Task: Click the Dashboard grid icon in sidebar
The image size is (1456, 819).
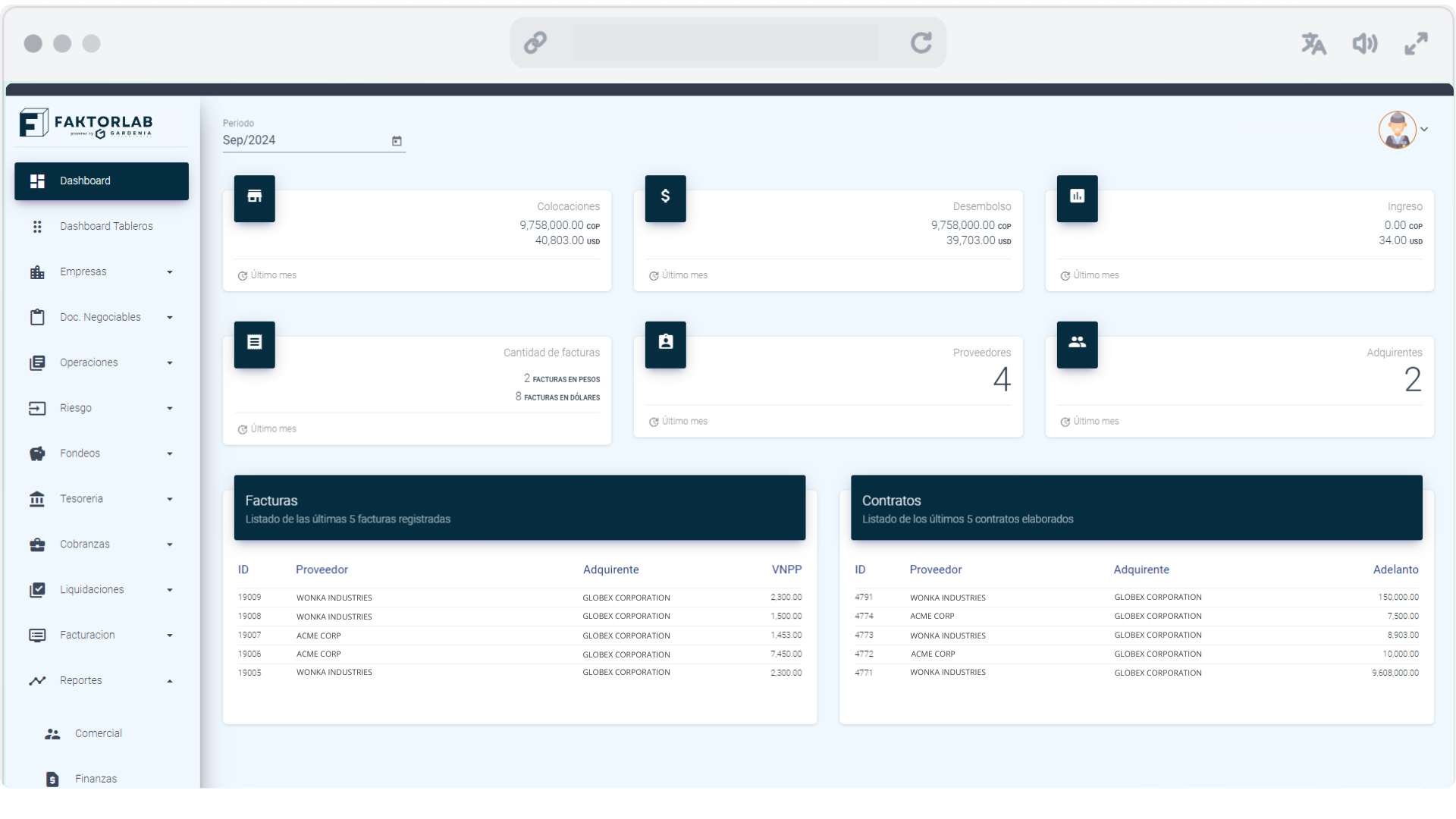Action: [37, 181]
